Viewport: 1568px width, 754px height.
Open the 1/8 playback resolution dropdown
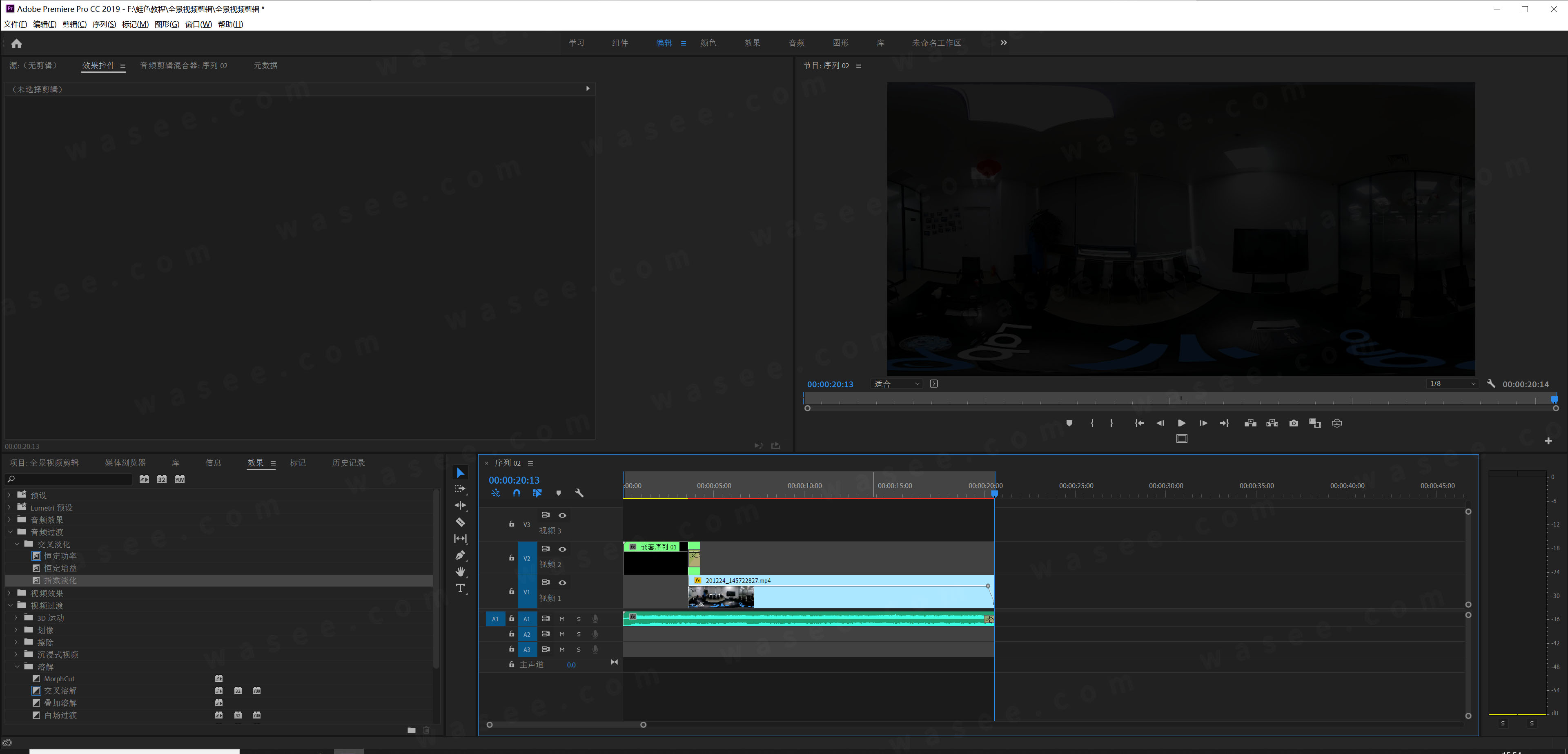coord(1452,384)
